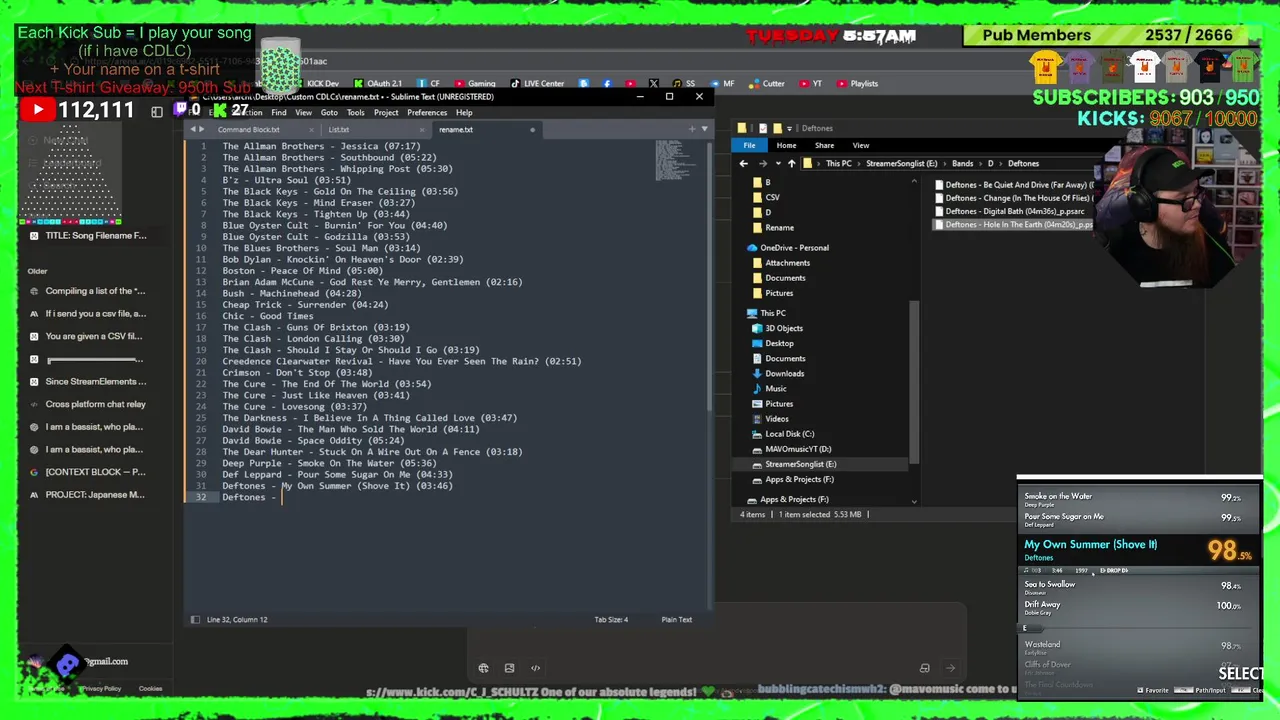
Task: Click 'Bands' in address breadcrumb
Action: pos(963,164)
